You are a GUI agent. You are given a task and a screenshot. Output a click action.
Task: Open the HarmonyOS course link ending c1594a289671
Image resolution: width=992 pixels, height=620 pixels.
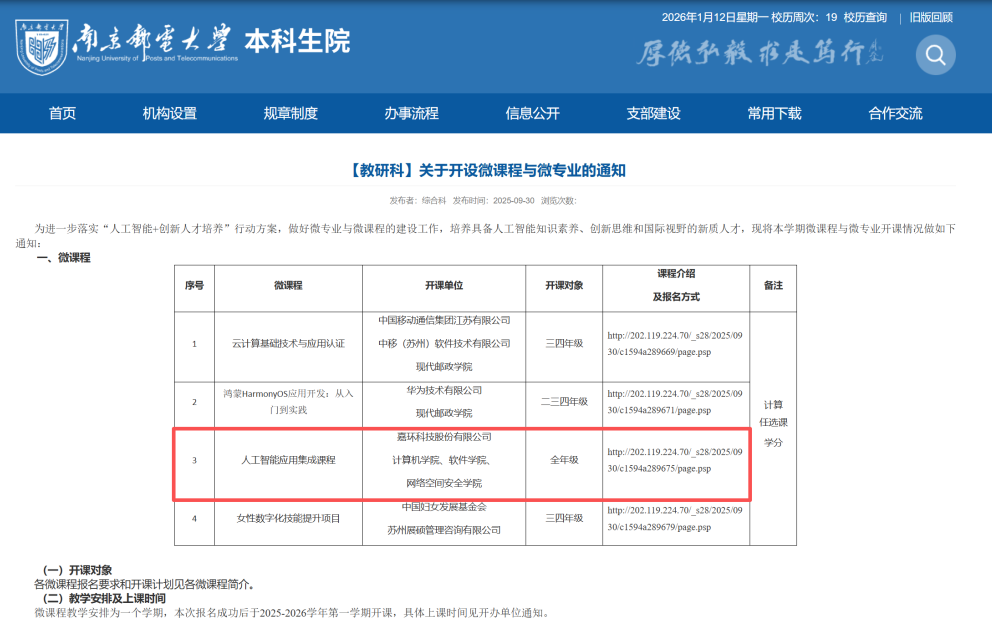pyautogui.click(x=675, y=402)
